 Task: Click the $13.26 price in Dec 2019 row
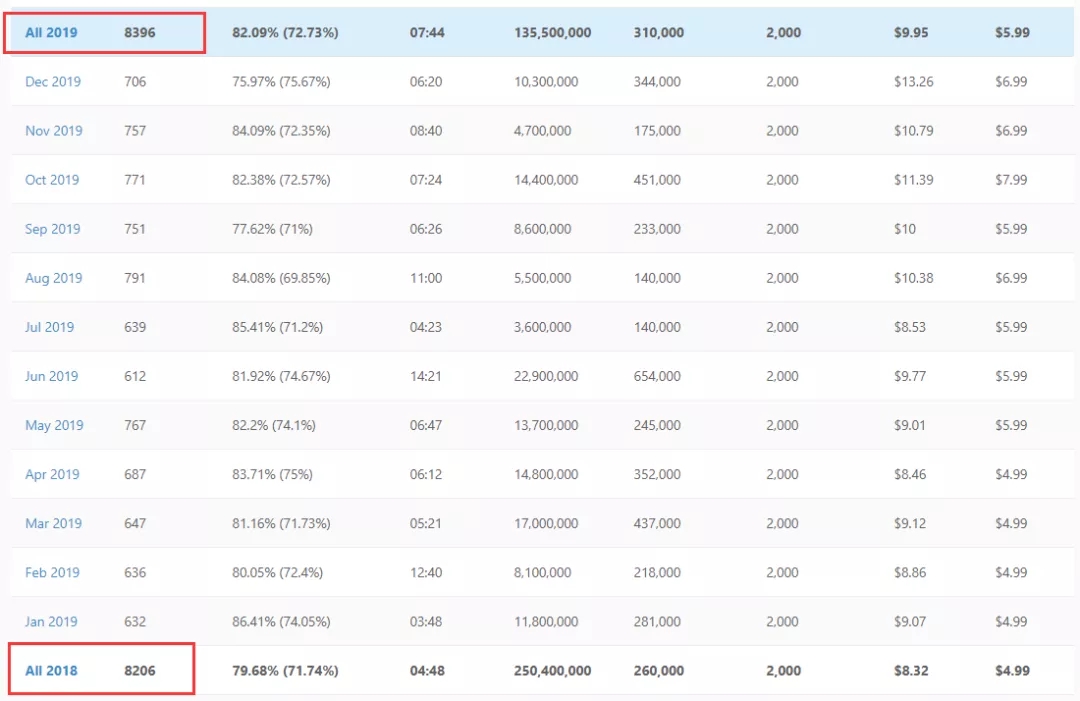click(x=913, y=81)
